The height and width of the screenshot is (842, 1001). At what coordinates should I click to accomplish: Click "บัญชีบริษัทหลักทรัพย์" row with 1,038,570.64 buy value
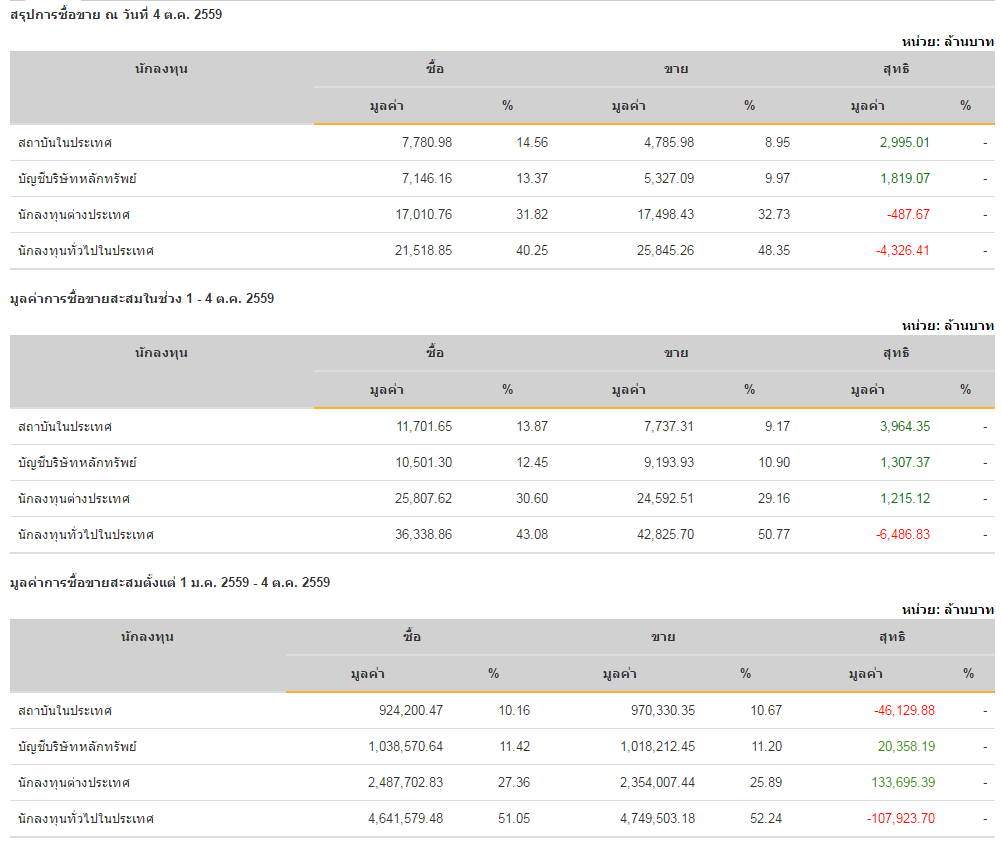click(77, 747)
